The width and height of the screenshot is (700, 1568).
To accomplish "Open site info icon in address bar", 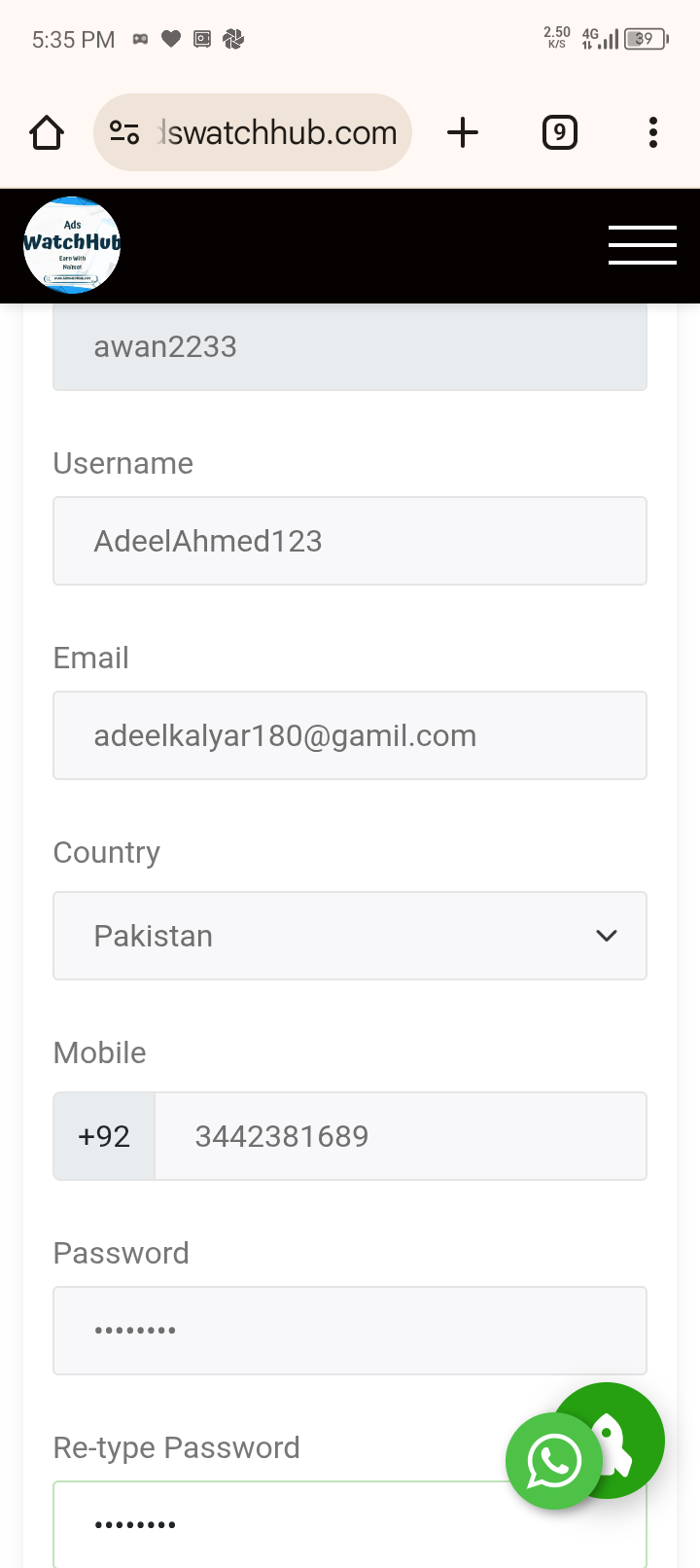I will (x=124, y=132).
